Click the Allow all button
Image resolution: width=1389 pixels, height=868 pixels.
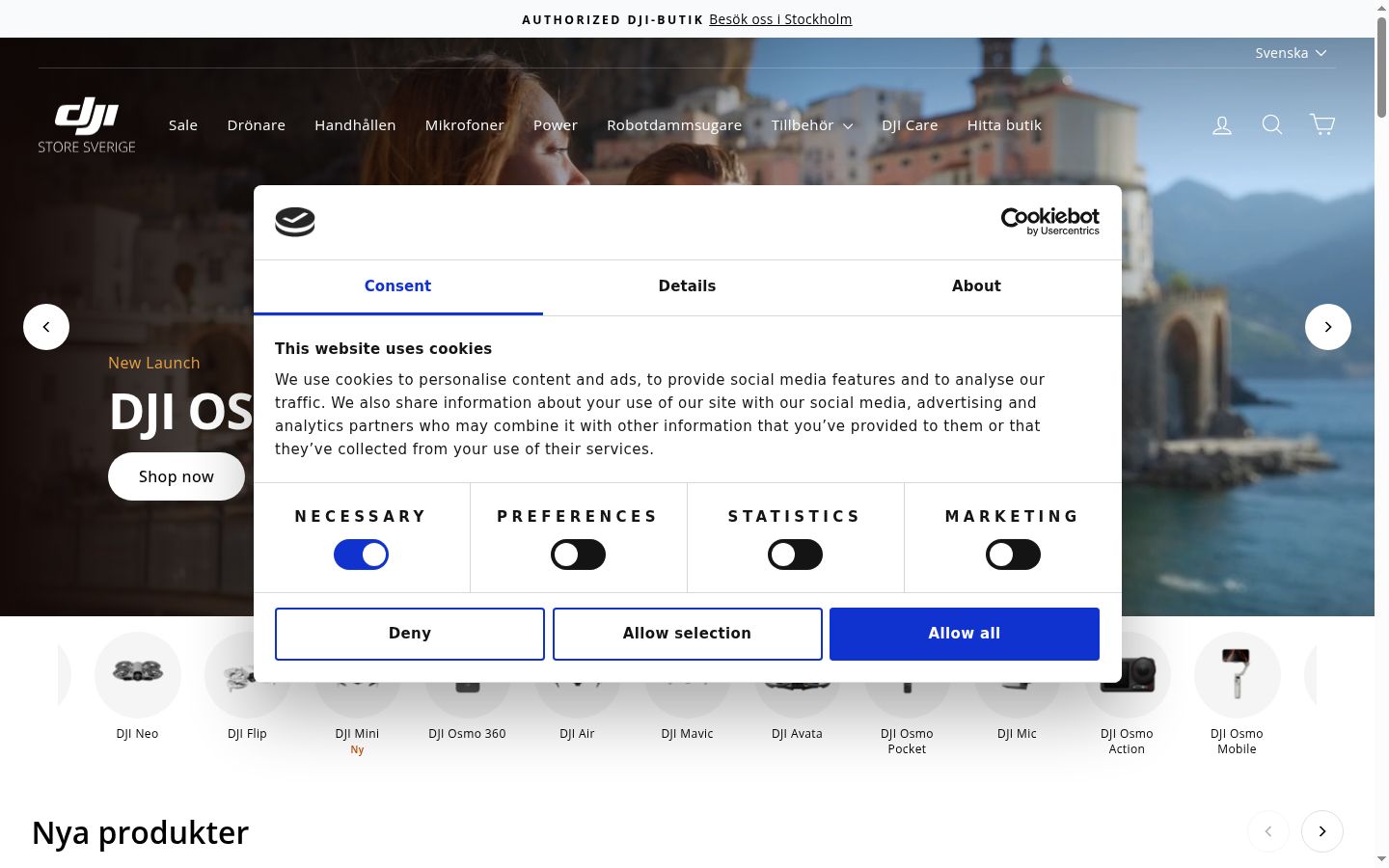(965, 634)
